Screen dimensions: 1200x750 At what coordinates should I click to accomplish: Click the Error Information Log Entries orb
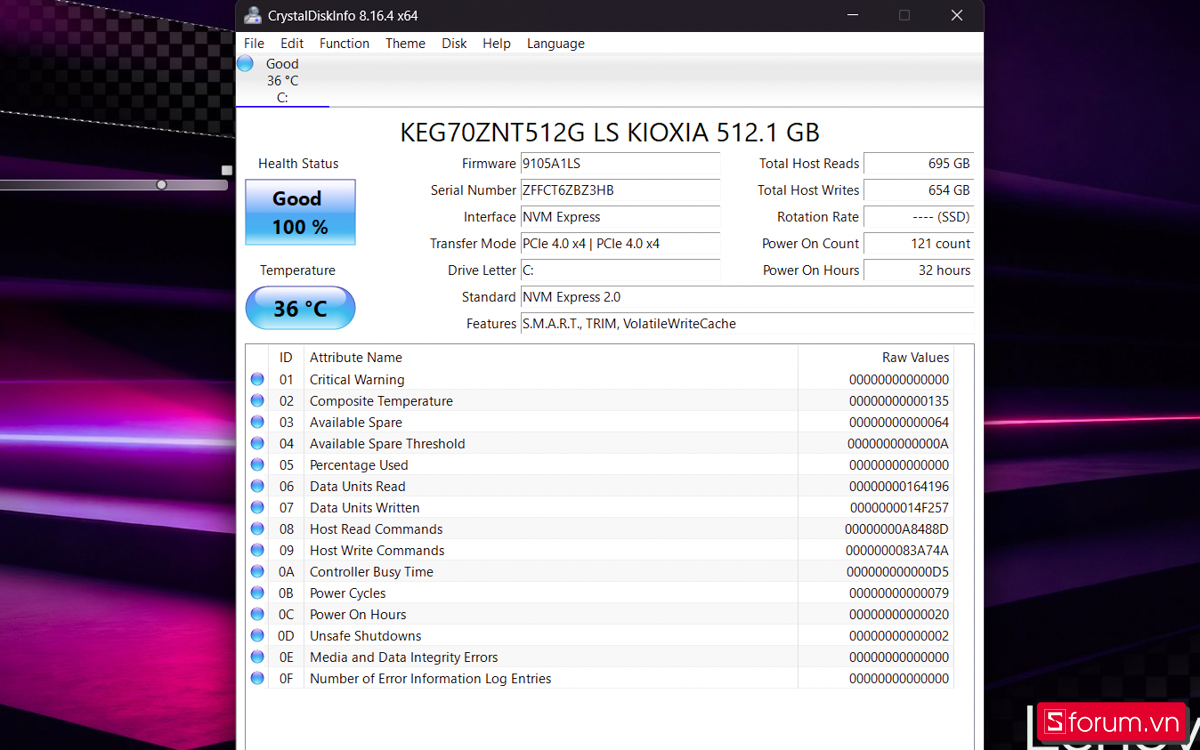click(257, 678)
